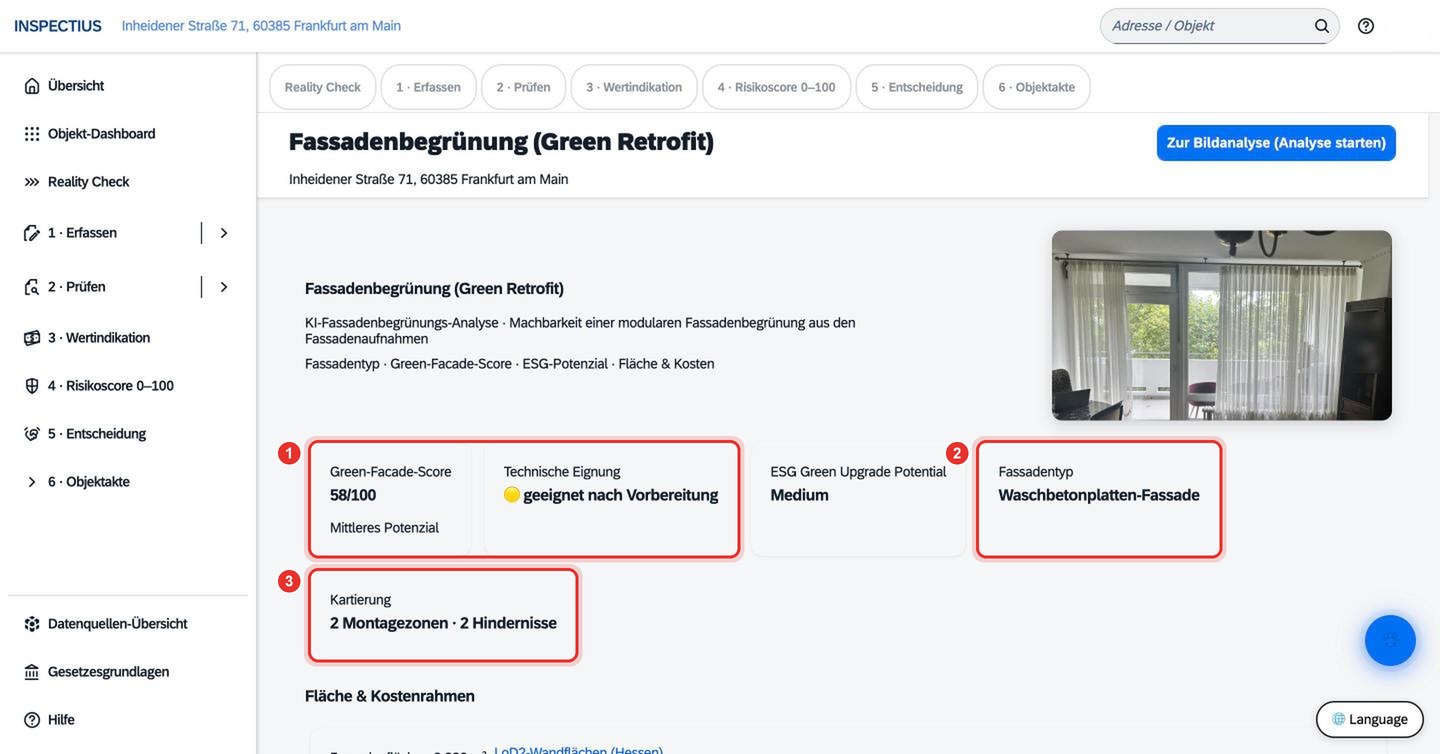The width and height of the screenshot is (1440, 754).
Task: Click the Reality Check arrows icon in sidebar
Action: pyautogui.click(x=32, y=182)
